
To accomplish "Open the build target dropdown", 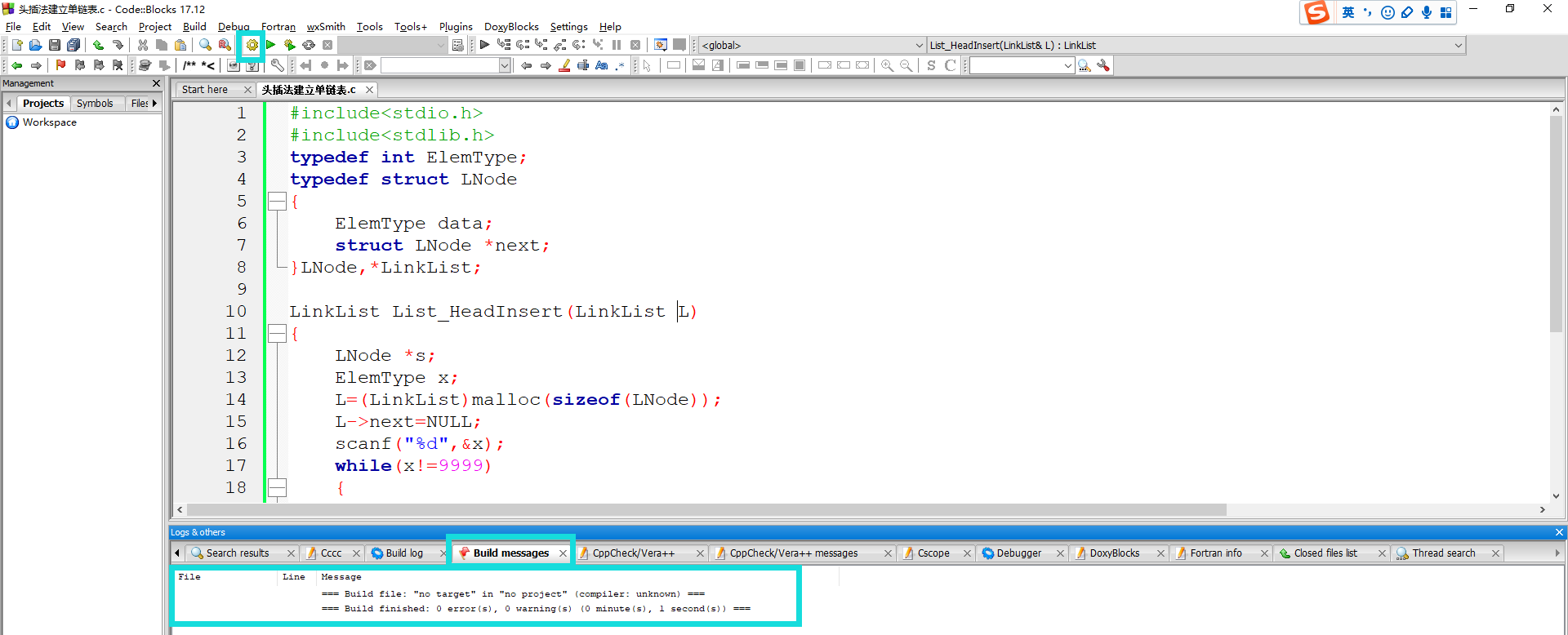I will [392, 45].
